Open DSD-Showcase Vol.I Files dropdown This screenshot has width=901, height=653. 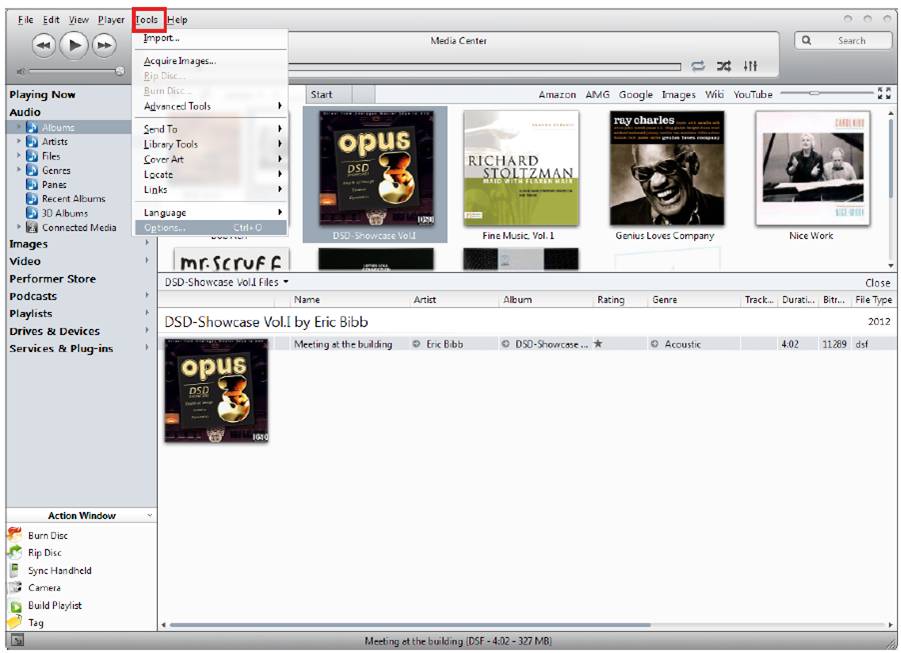pos(226,282)
